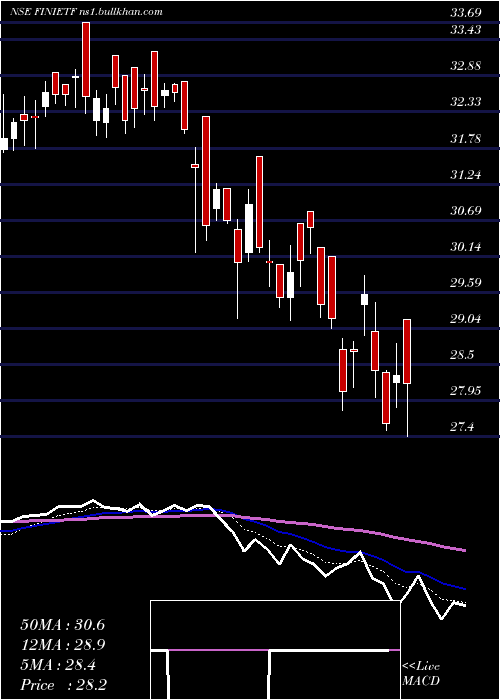
Task: Click the 27.95 price axis label
Action: click(466, 391)
